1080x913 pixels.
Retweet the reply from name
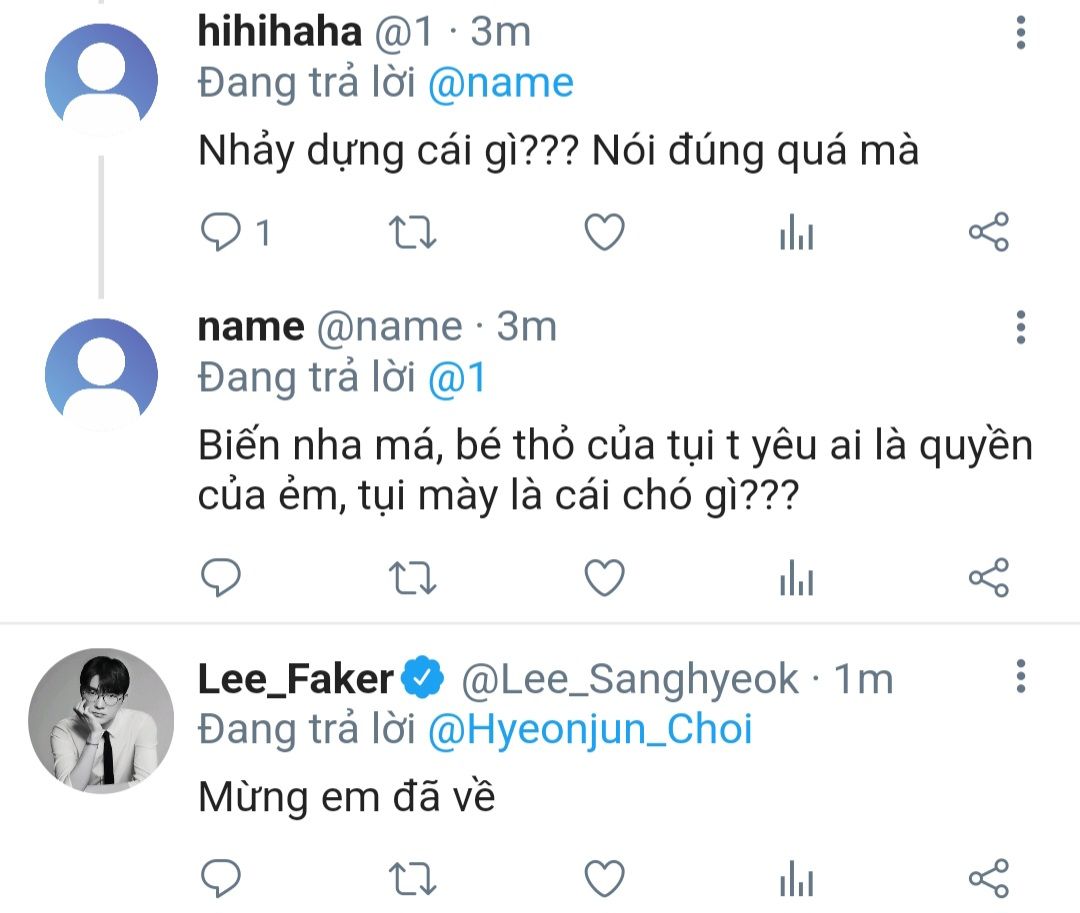coord(411,577)
